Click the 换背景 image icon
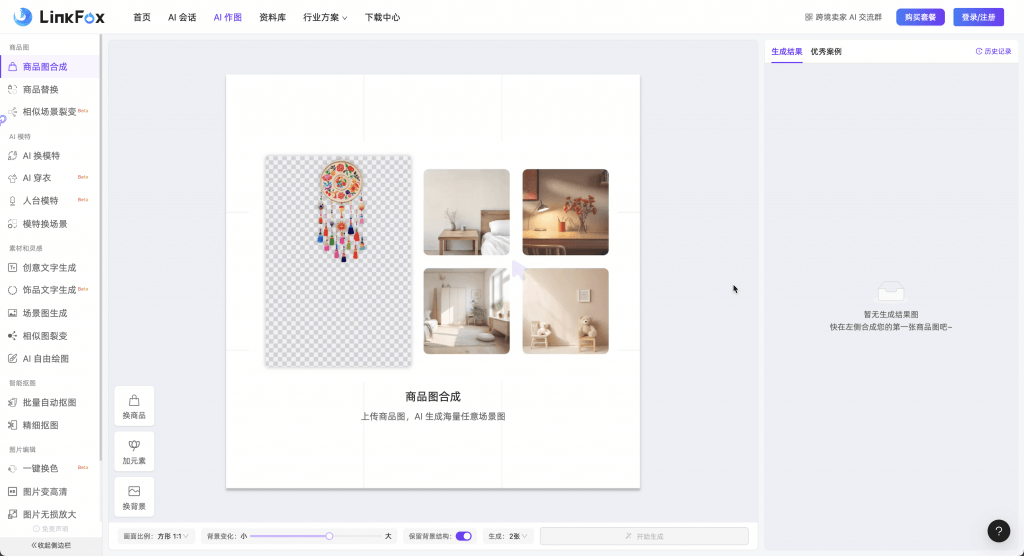 coord(134,491)
